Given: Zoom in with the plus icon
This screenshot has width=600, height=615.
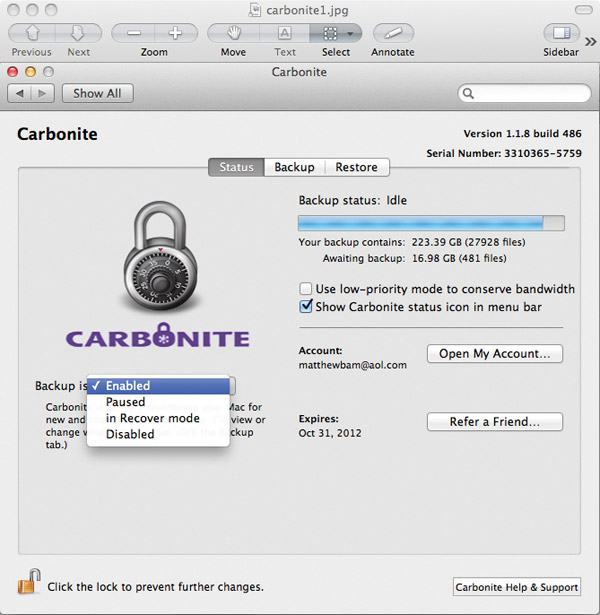Looking at the screenshot, I should tap(175, 33).
